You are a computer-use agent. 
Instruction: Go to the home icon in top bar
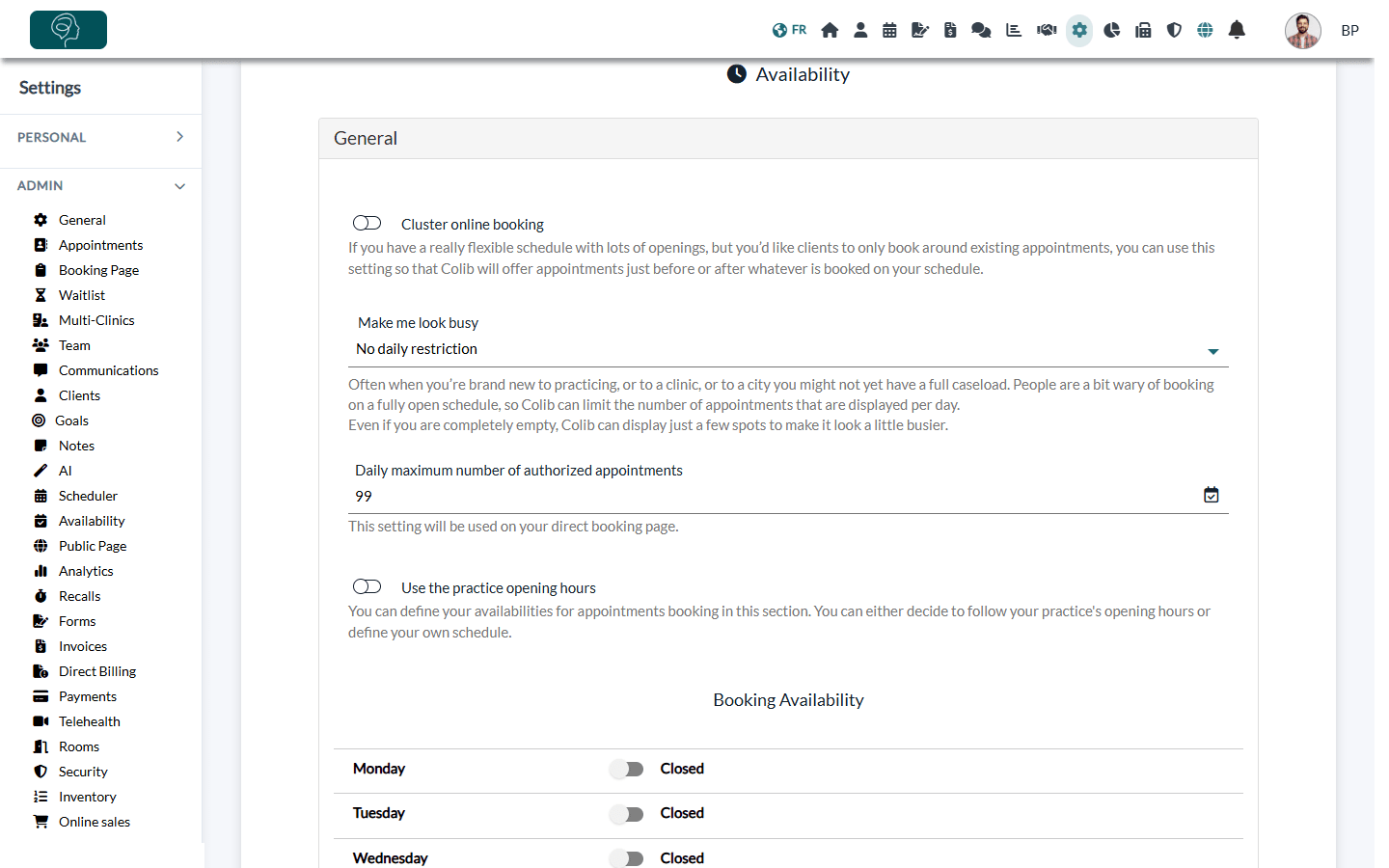[830, 30]
